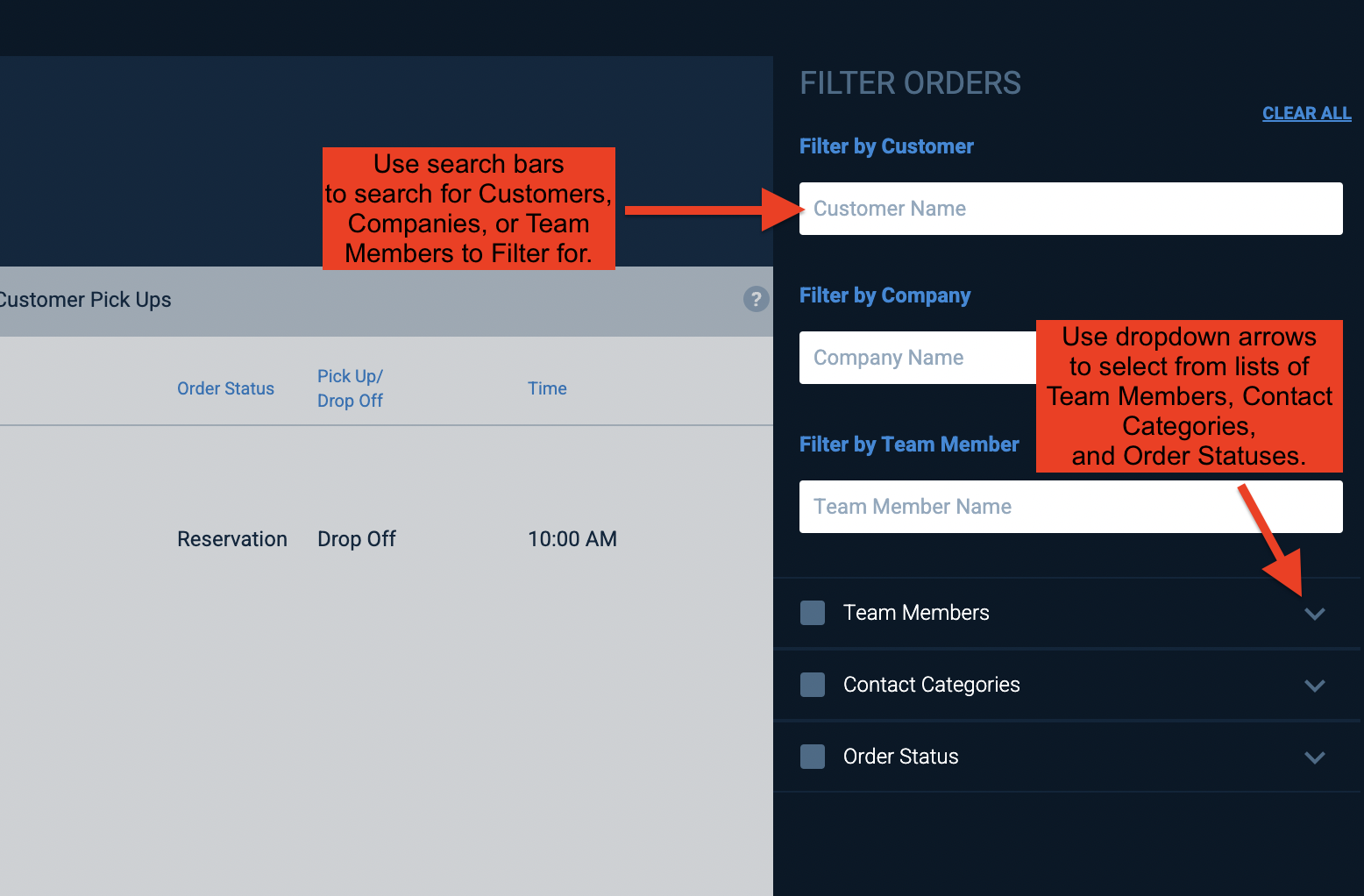The width and height of the screenshot is (1364, 896).
Task: Expand the Order Status dropdown arrow
Action: [1314, 757]
